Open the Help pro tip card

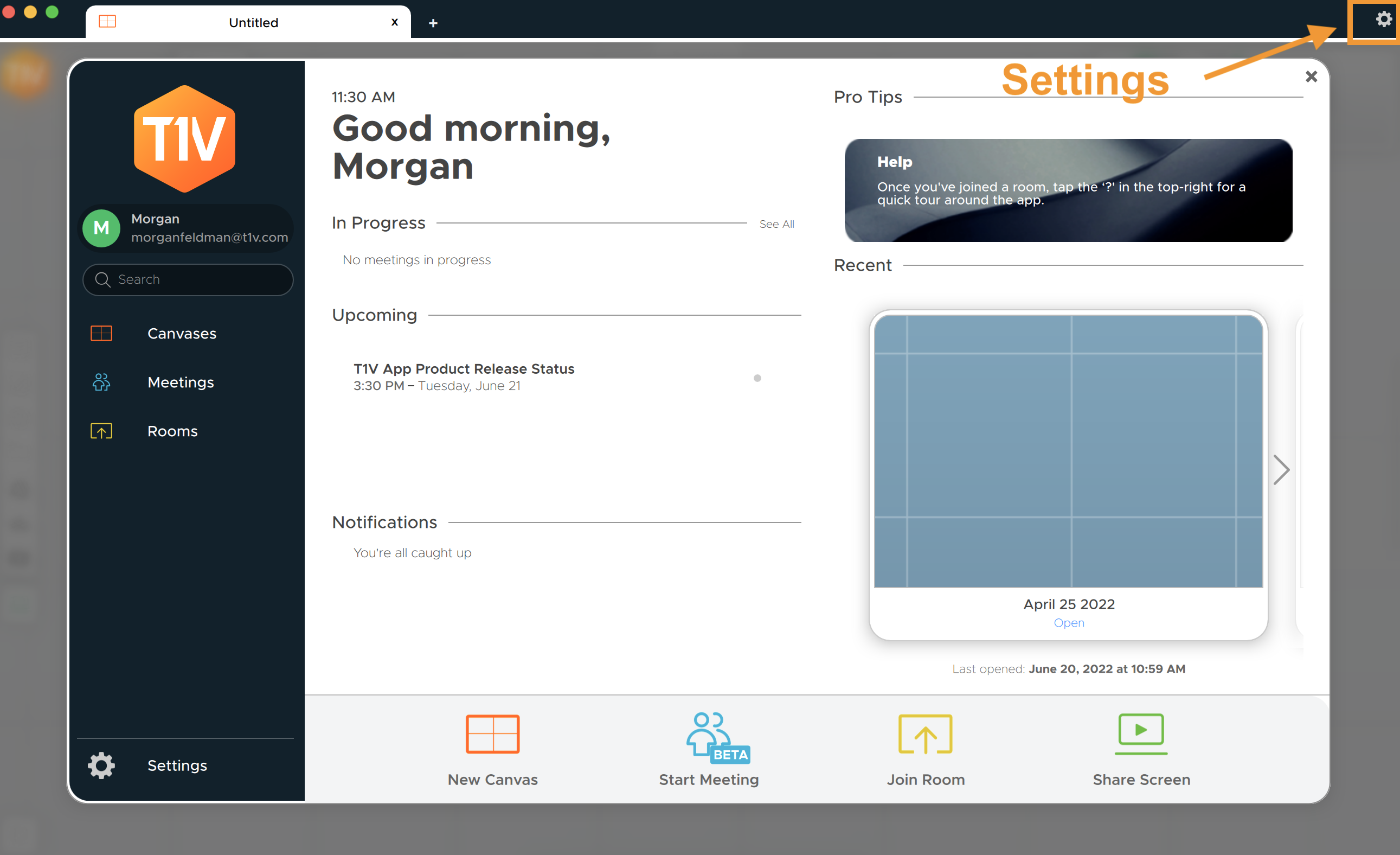point(1068,190)
